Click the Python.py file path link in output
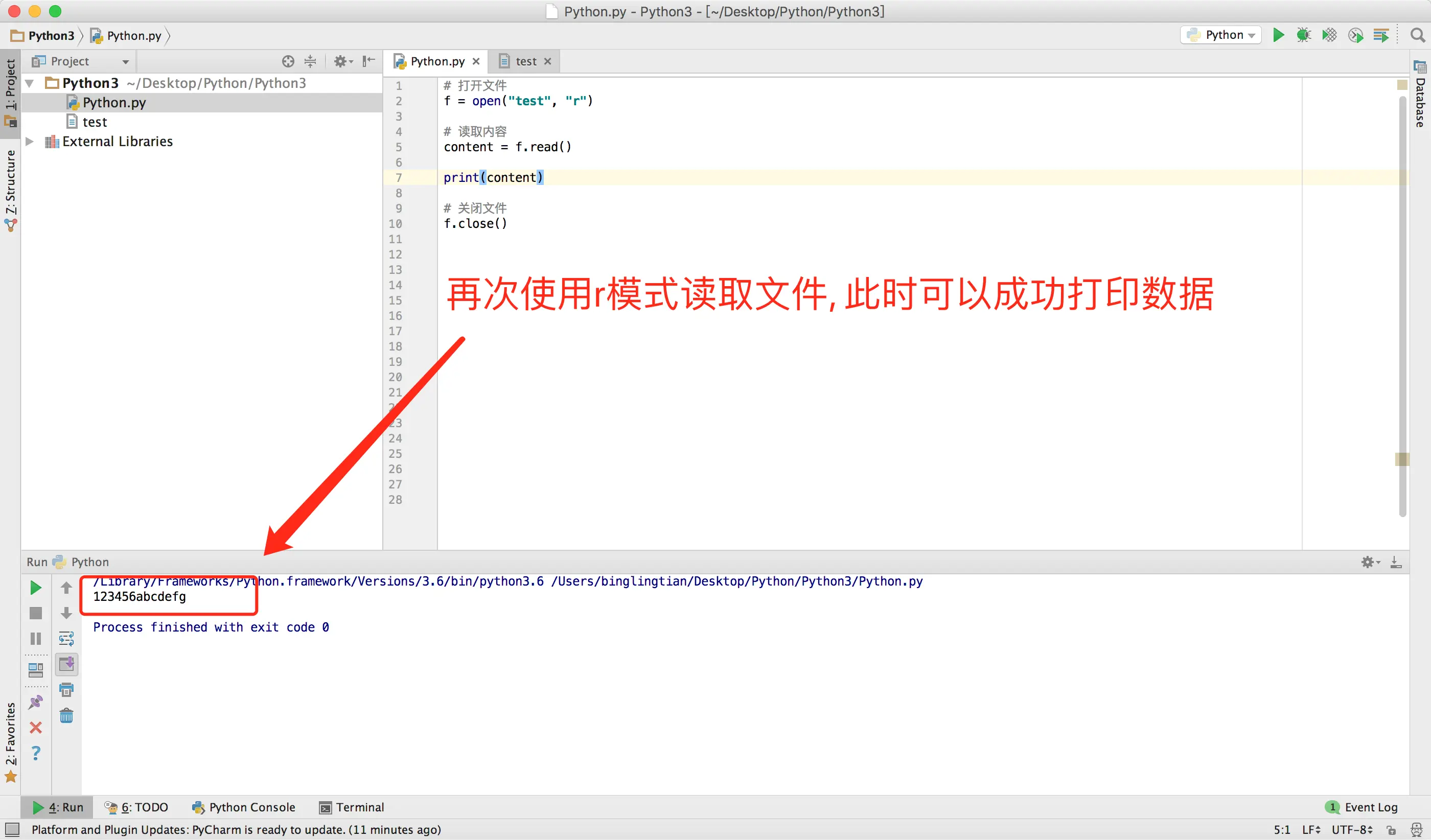The image size is (1431, 840). tap(737, 581)
